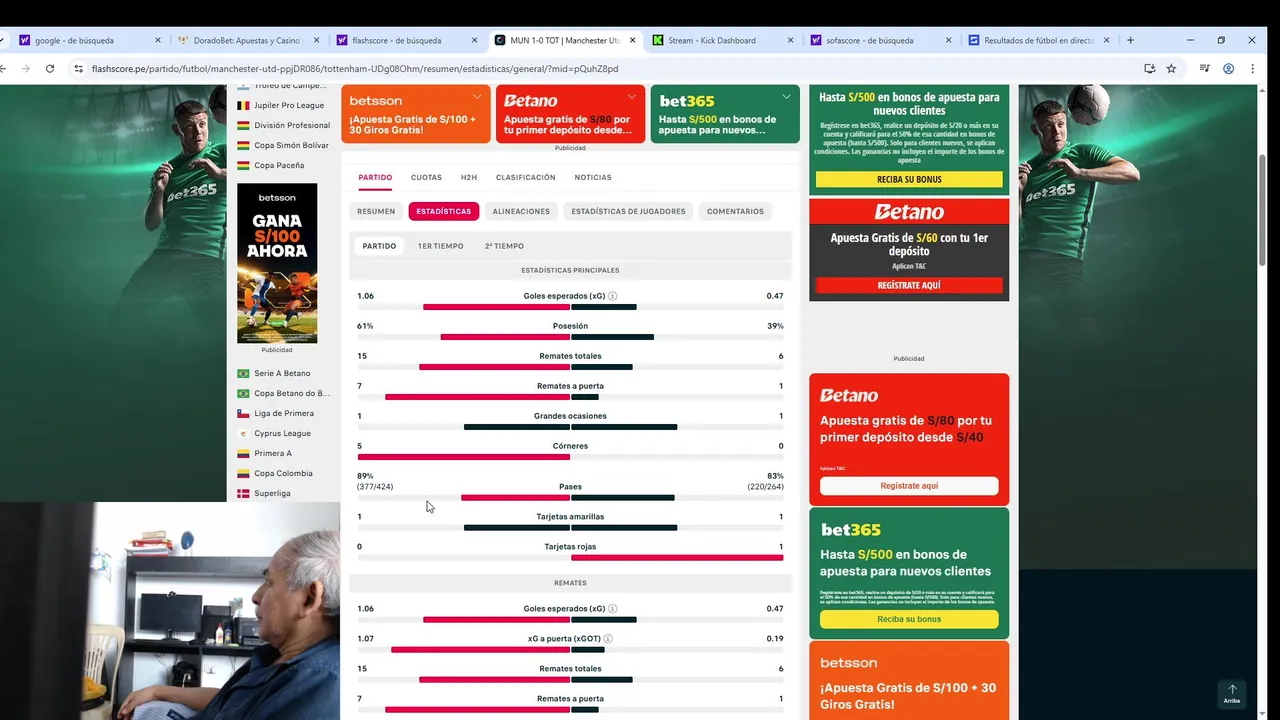Click the install app icon in address bar
Image resolution: width=1280 pixels, height=720 pixels.
click(1150, 69)
